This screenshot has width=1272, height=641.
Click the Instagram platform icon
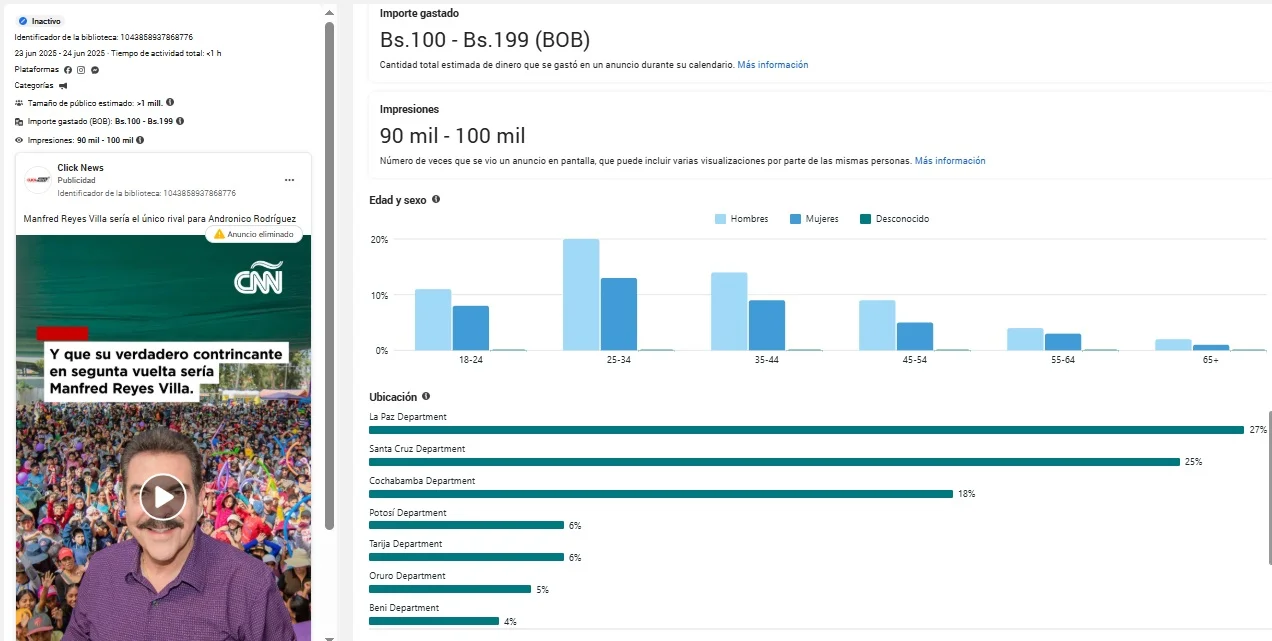[x=81, y=70]
